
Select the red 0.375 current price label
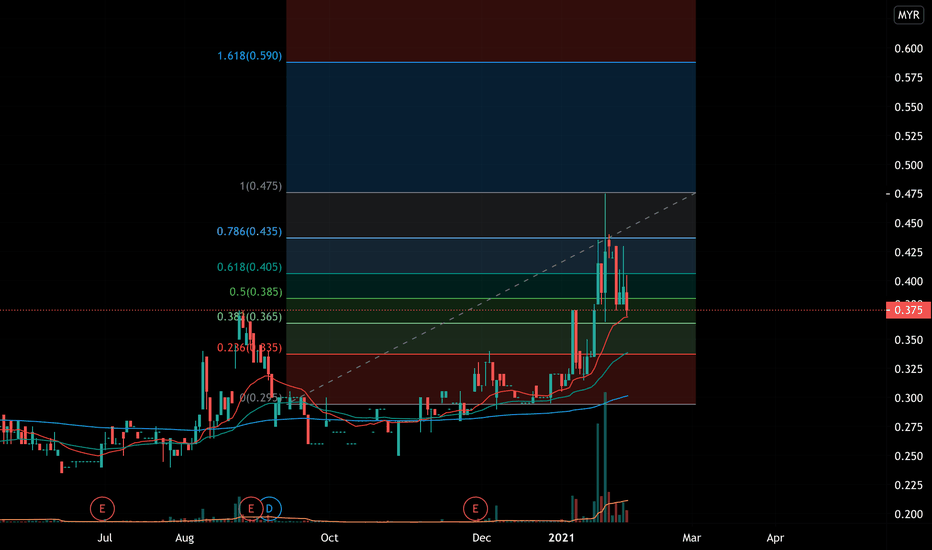point(908,310)
